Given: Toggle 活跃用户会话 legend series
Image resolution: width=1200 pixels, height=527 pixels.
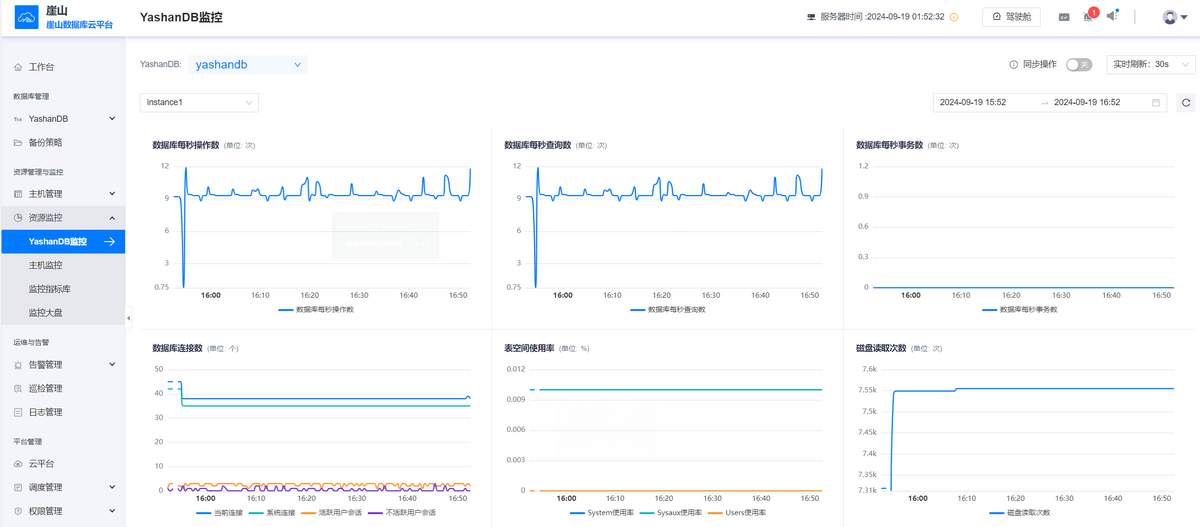Looking at the screenshot, I should [332, 512].
